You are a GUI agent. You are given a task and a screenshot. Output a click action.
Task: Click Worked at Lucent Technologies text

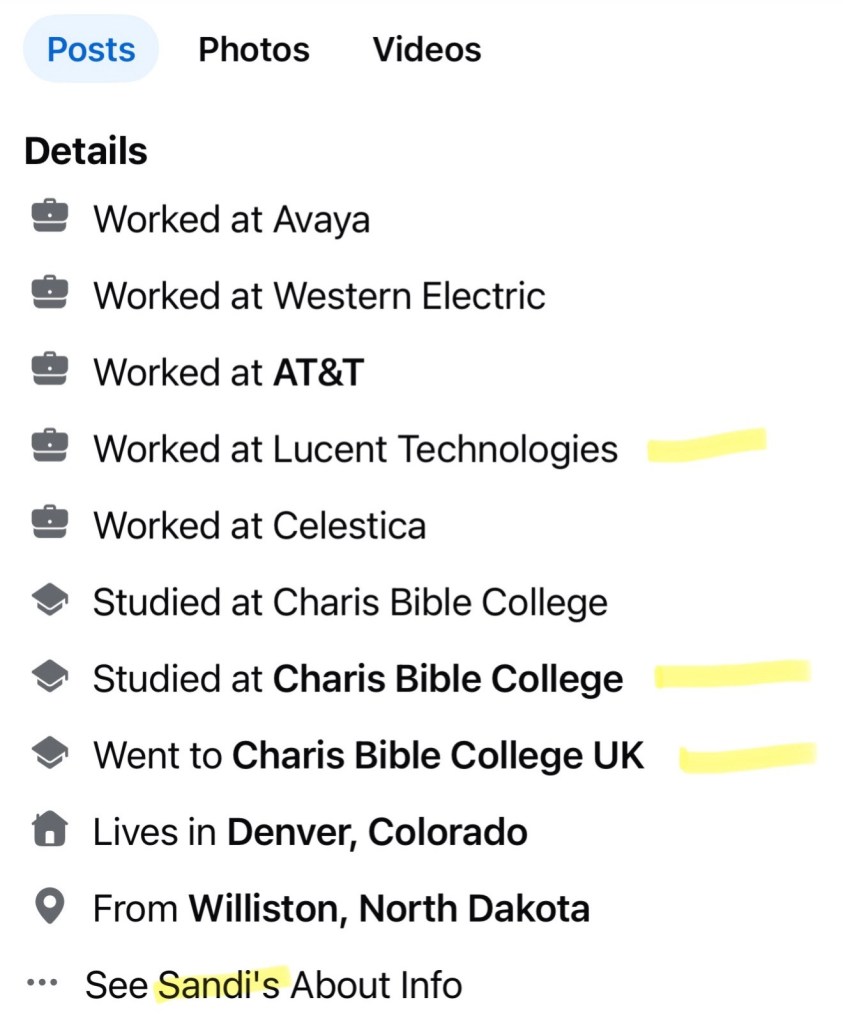coord(355,449)
